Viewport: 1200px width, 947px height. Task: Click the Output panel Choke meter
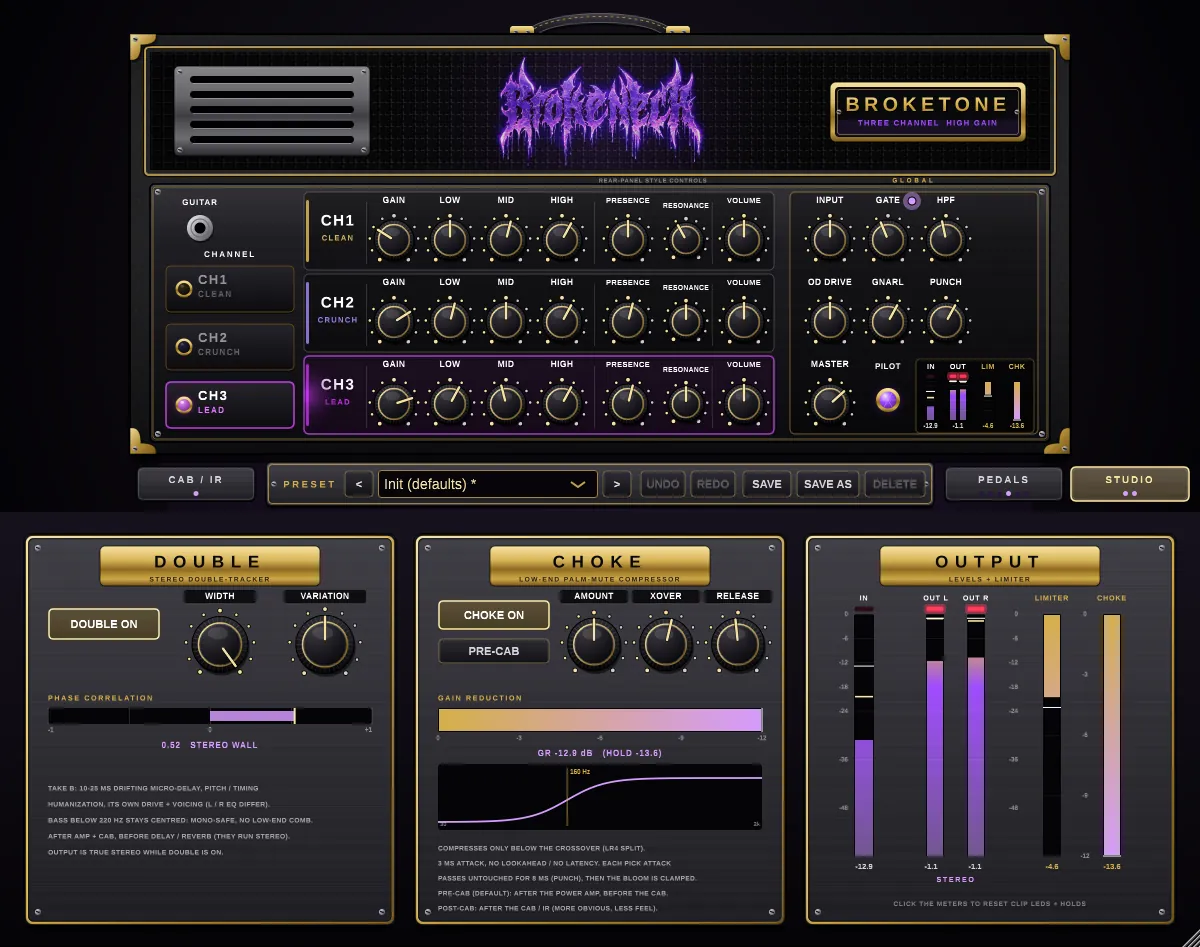coord(1112,735)
